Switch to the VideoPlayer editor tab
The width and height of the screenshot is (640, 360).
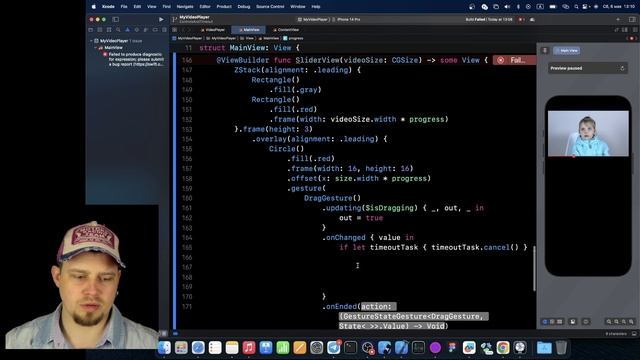[x=213, y=30]
